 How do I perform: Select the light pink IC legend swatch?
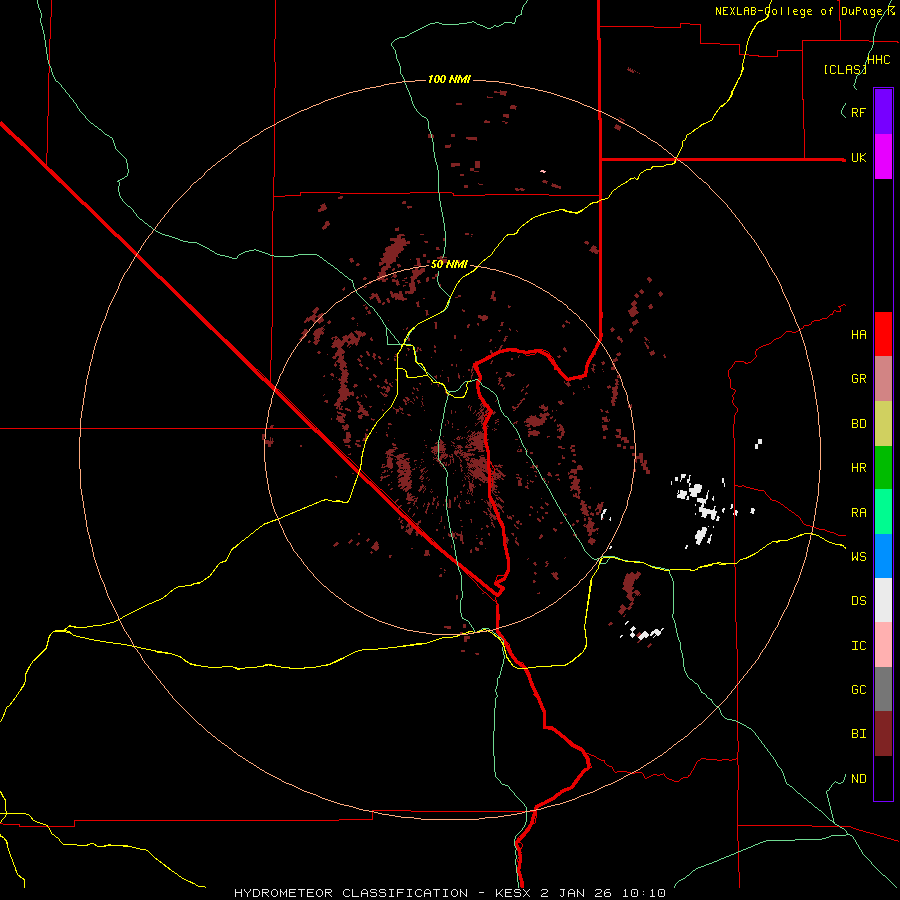pos(883,645)
